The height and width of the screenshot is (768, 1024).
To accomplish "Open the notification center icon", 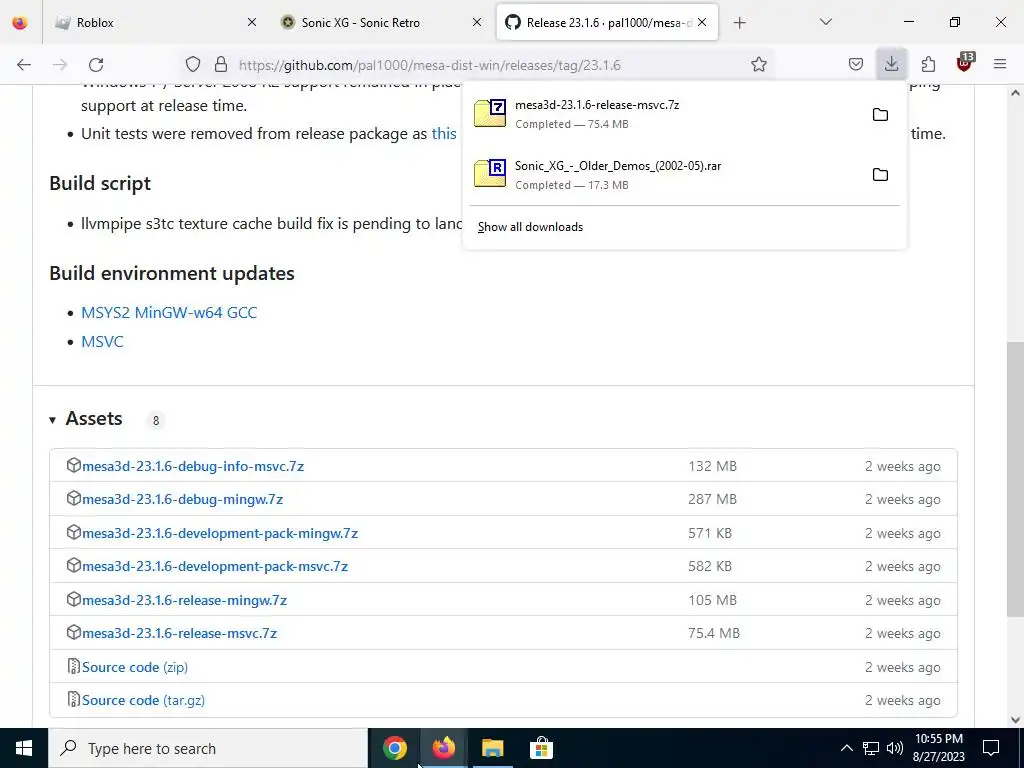I will [x=991, y=748].
